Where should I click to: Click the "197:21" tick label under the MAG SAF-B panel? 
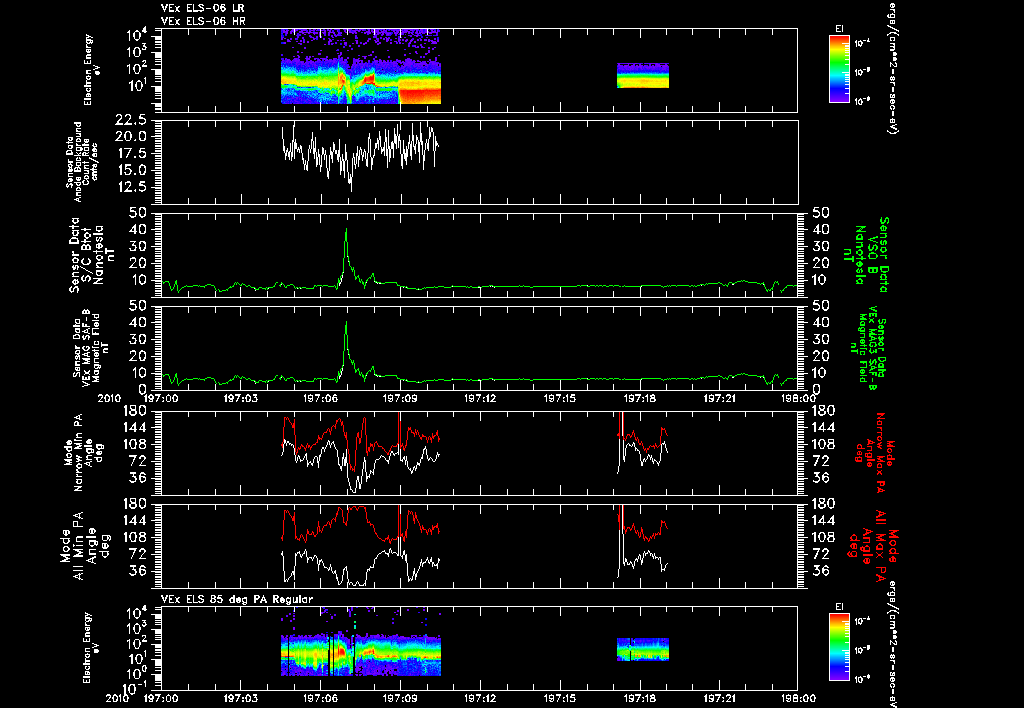pos(719,398)
